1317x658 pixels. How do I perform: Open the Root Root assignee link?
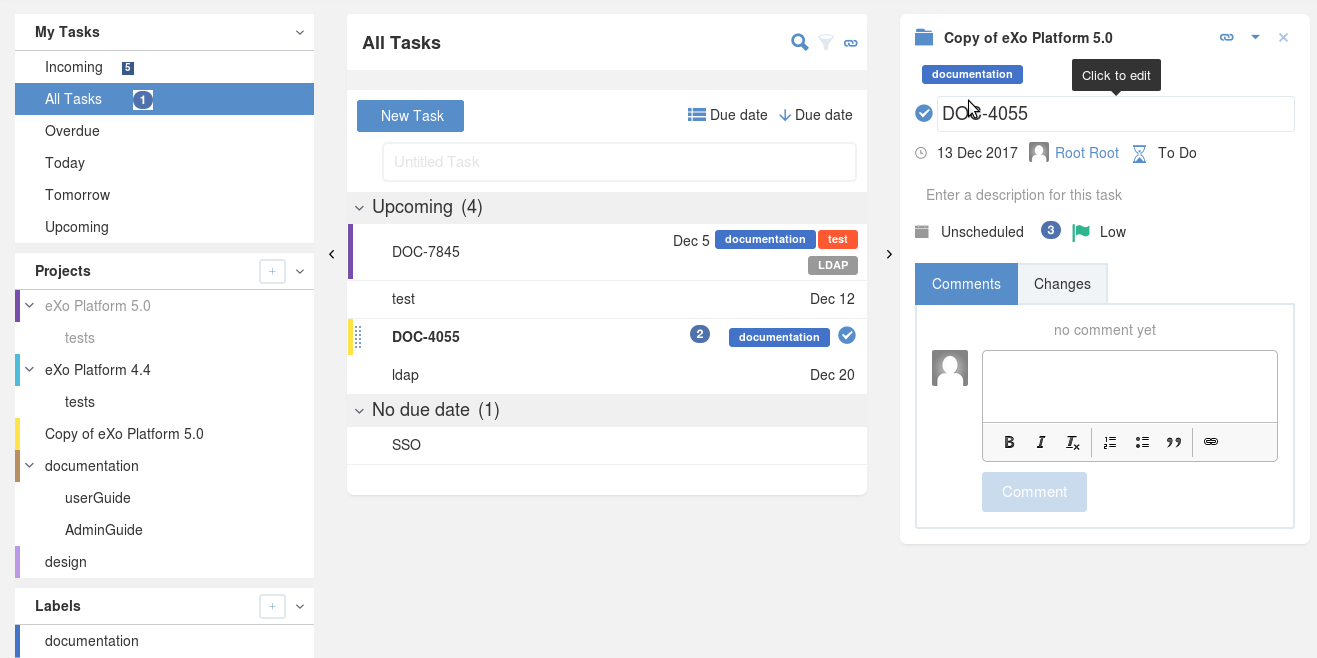(x=1087, y=153)
